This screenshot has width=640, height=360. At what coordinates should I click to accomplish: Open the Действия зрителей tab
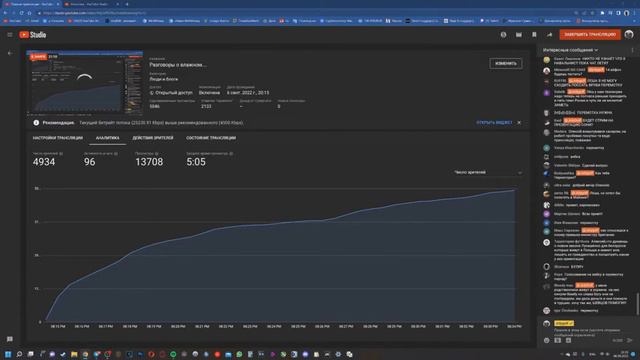click(x=153, y=138)
